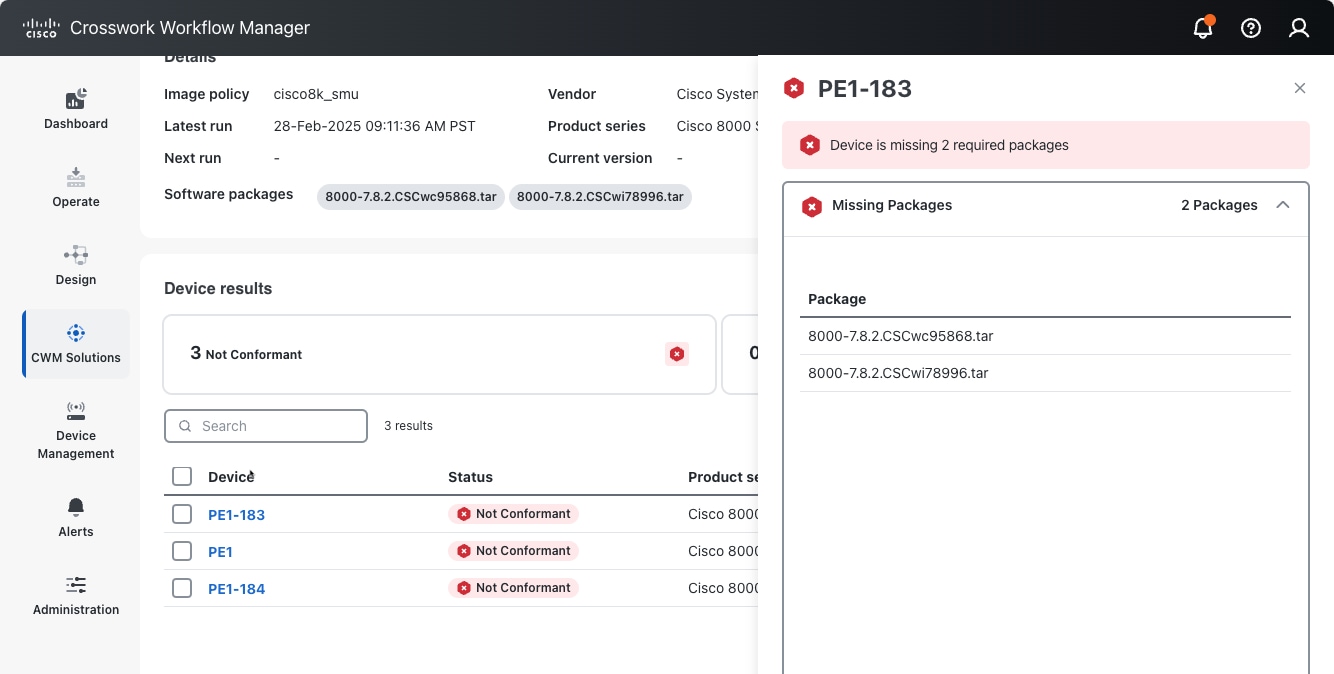Click the Missing Packages section error icon
The width and height of the screenshot is (1334, 674).
point(812,206)
